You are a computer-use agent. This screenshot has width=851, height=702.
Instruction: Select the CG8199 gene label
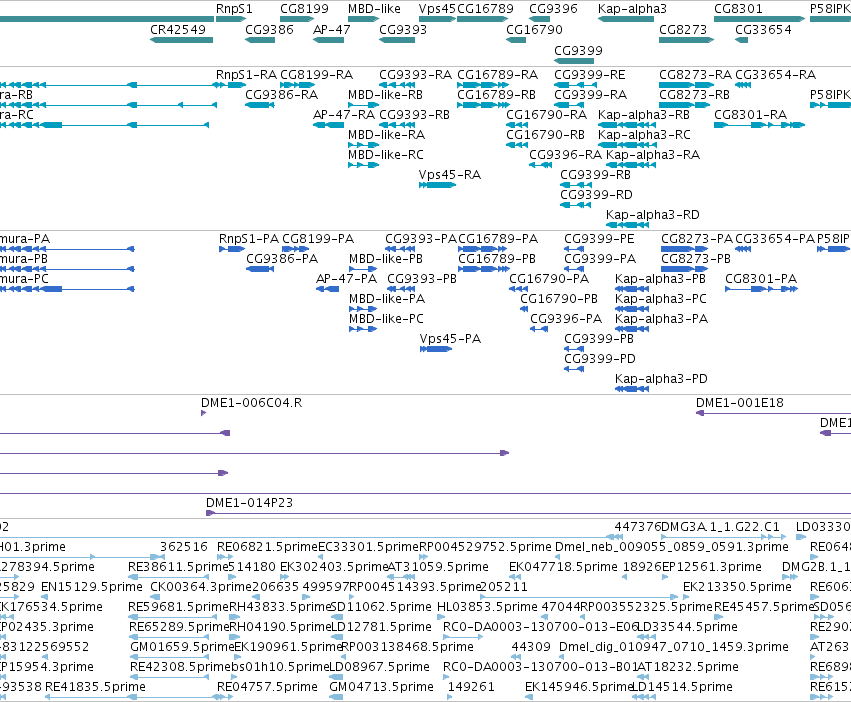point(304,9)
